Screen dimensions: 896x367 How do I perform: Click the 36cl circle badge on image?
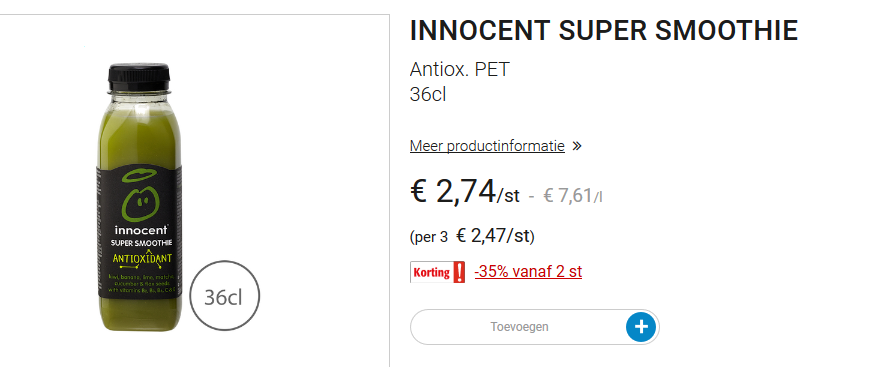(x=224, y=297)
